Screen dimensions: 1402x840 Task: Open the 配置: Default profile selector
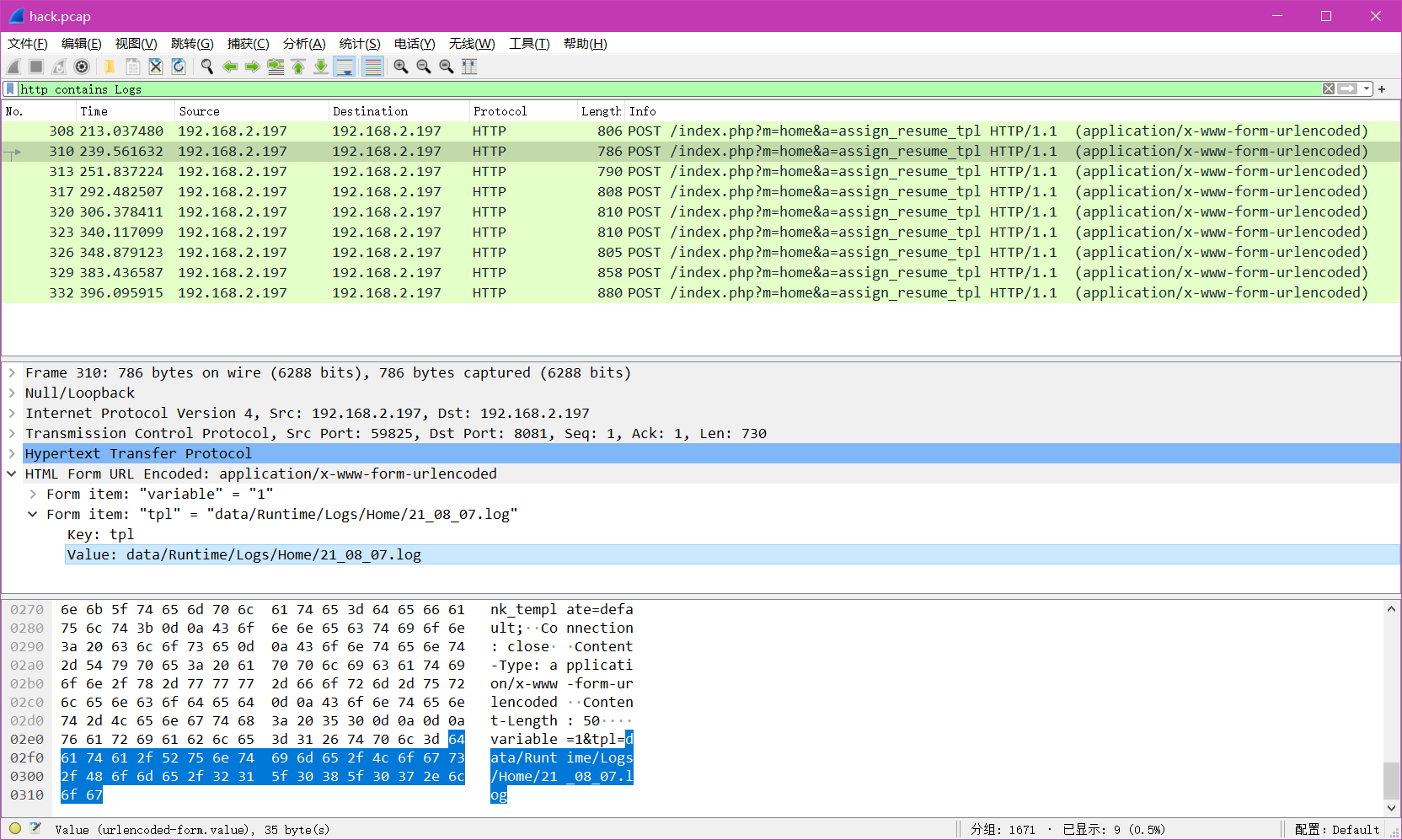pos(1337,830)
